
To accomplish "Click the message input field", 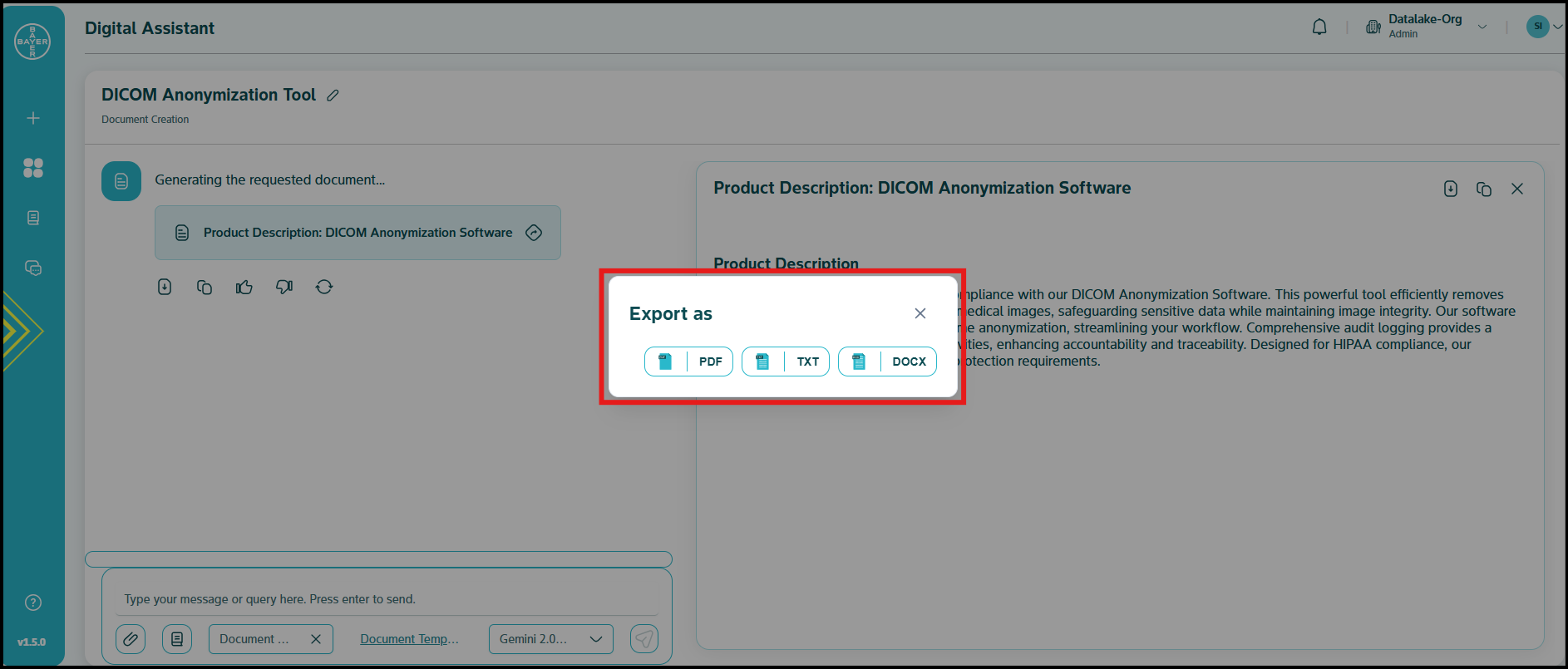I will [x=387, y=599].
